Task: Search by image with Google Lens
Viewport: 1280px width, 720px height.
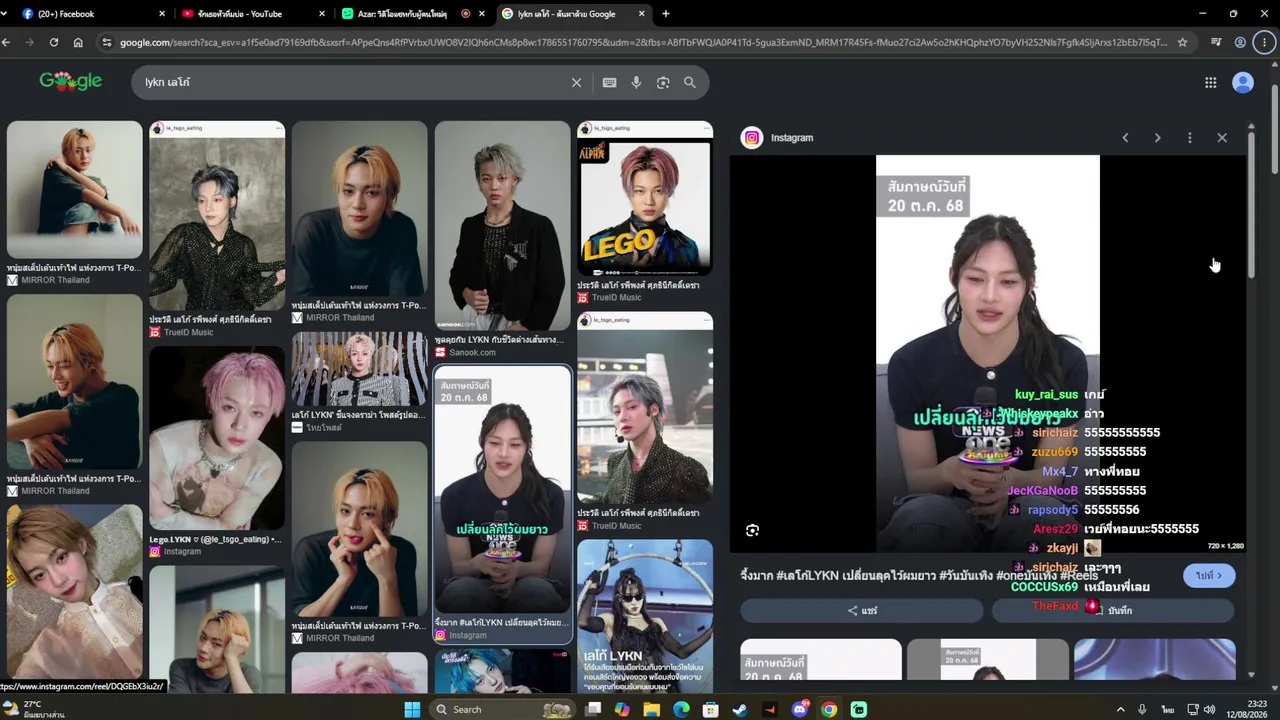Action: coord(663,83)
